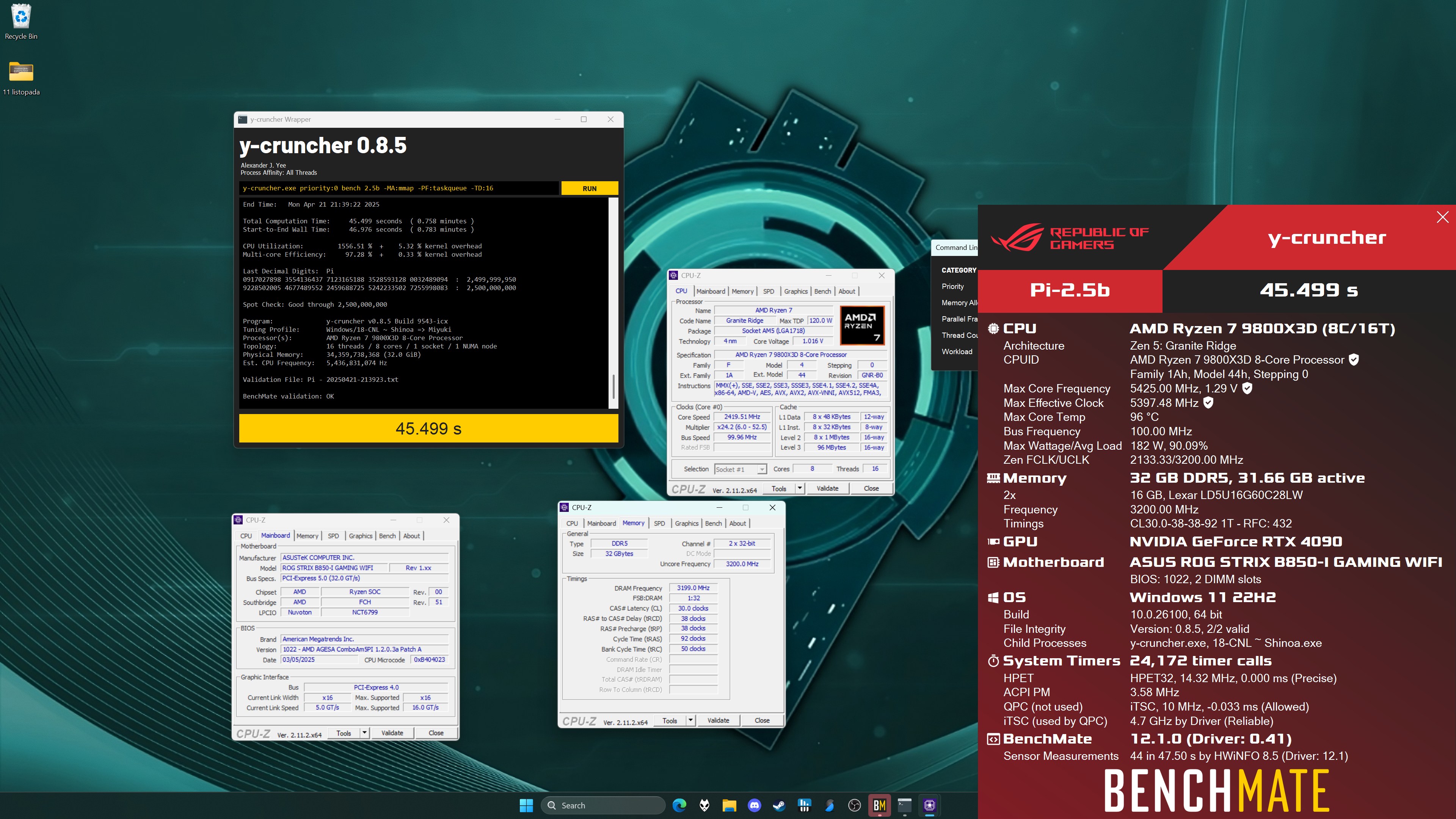Open OBS Studio from taskbar
The height and width of the screenshot is (819, 1456).
[x=854, y=805]
